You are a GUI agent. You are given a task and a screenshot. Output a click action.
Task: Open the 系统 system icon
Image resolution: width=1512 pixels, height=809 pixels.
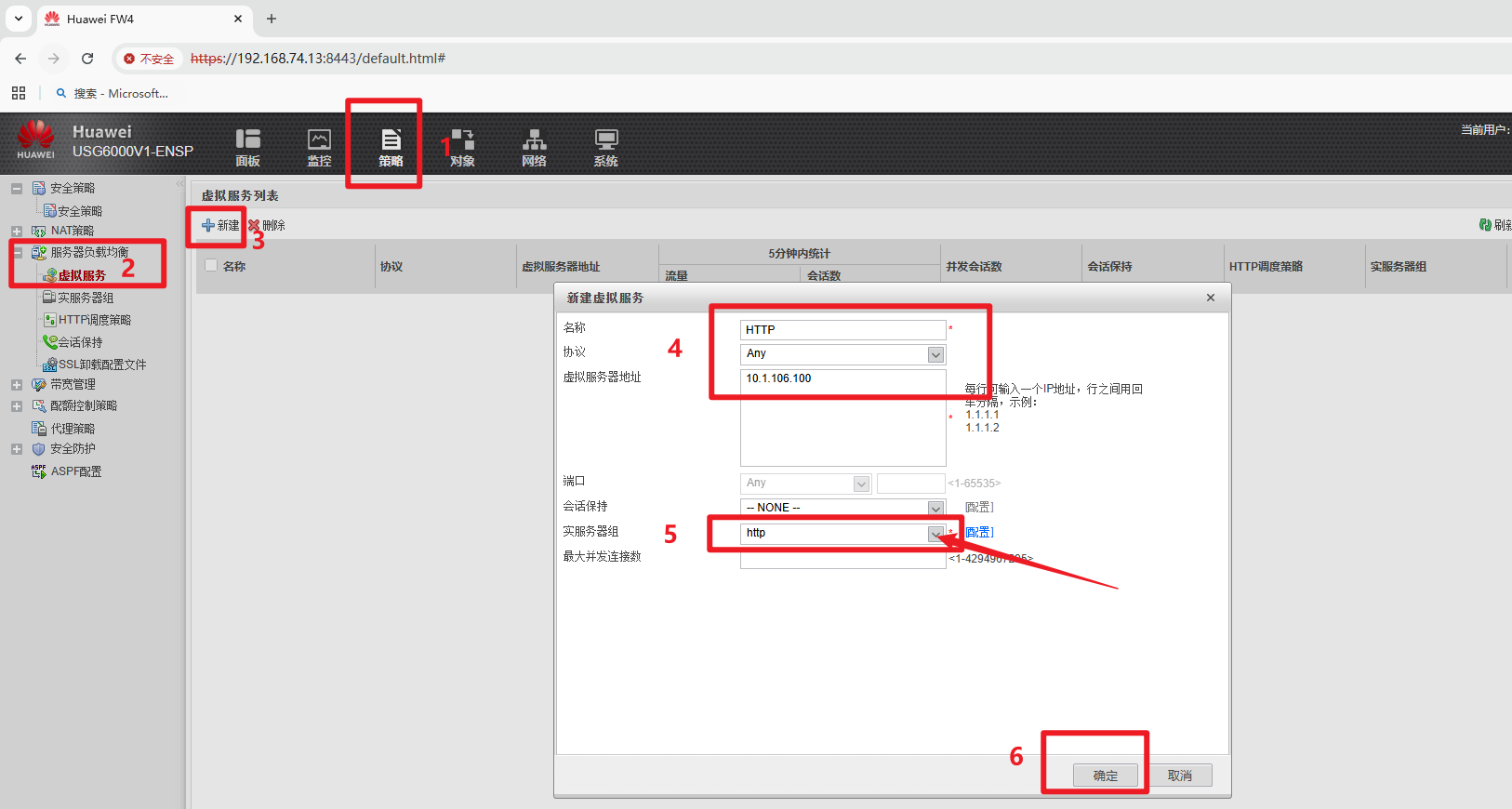(605, 146)
